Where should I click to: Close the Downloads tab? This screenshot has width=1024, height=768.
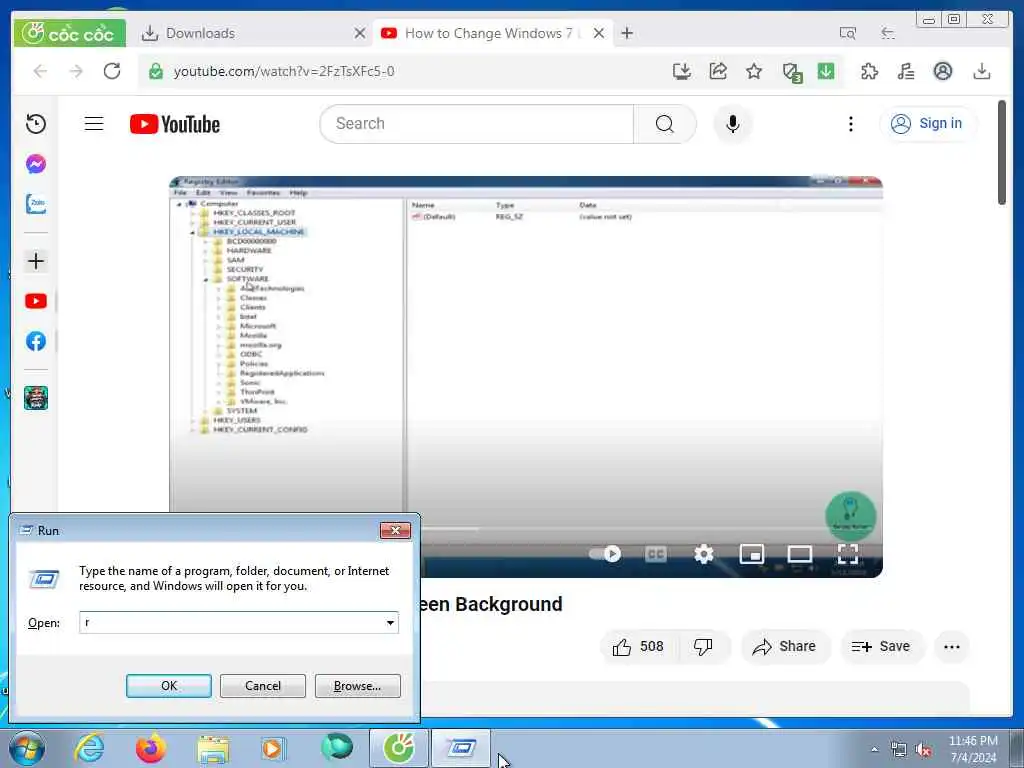pyautogui.click(x=360, y=33)
